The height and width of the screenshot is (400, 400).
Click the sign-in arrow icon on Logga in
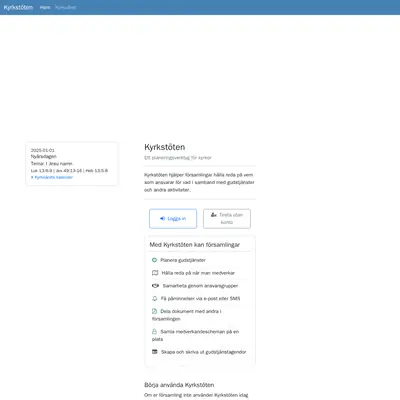tap(163, 218)
